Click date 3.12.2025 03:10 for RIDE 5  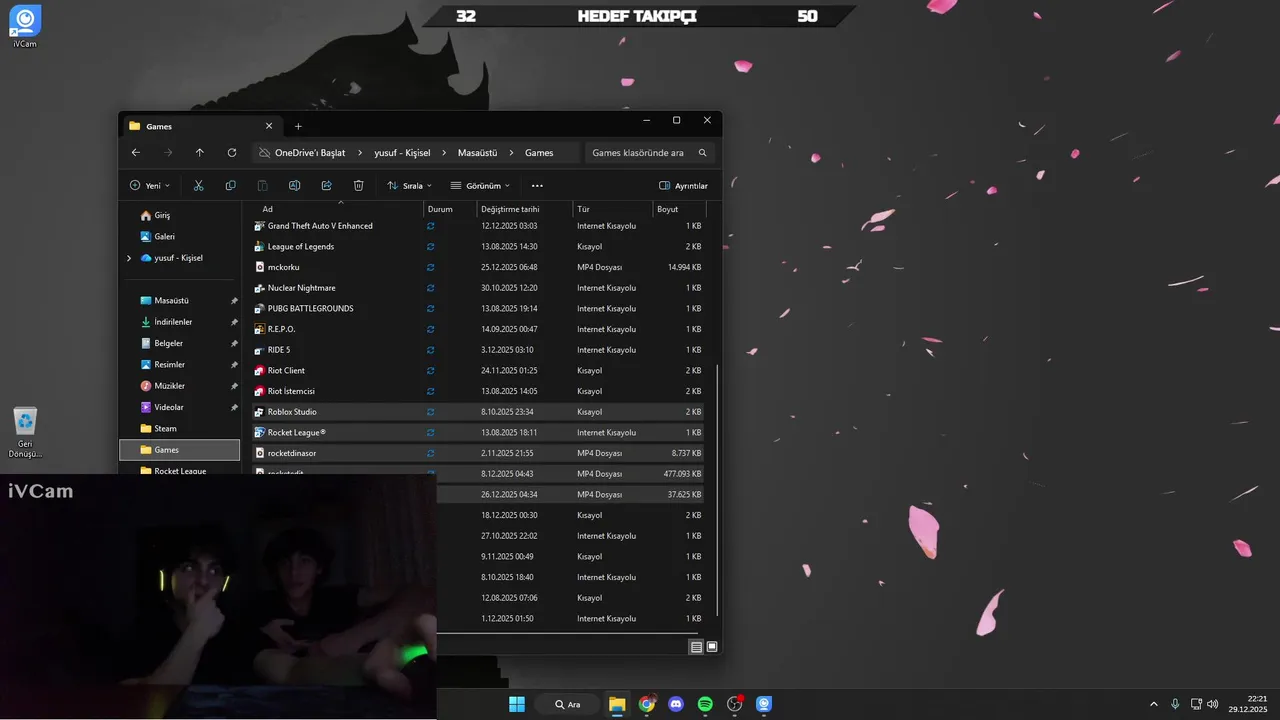point(507,350)
